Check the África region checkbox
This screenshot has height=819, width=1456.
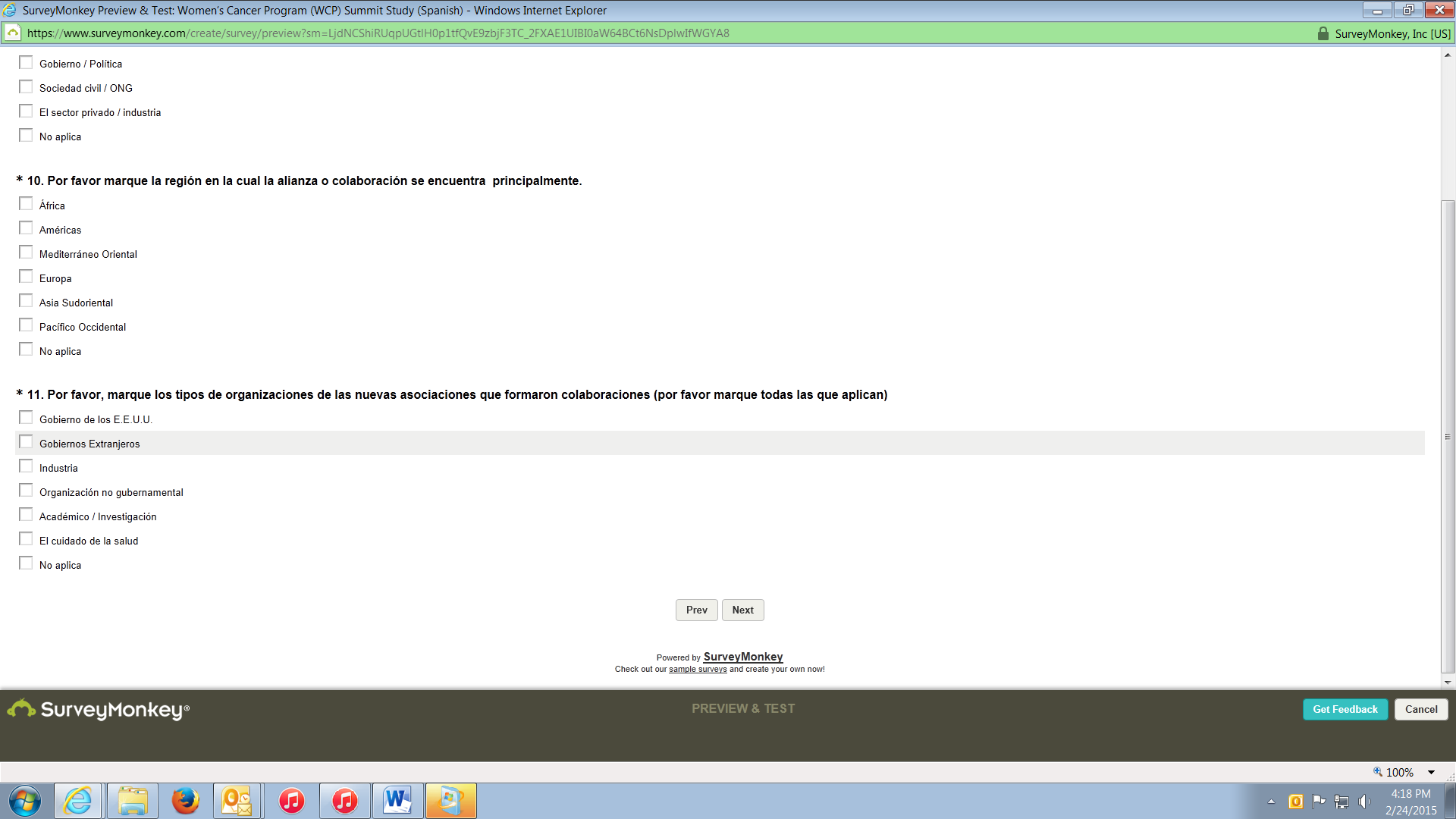tap(26, 204)
